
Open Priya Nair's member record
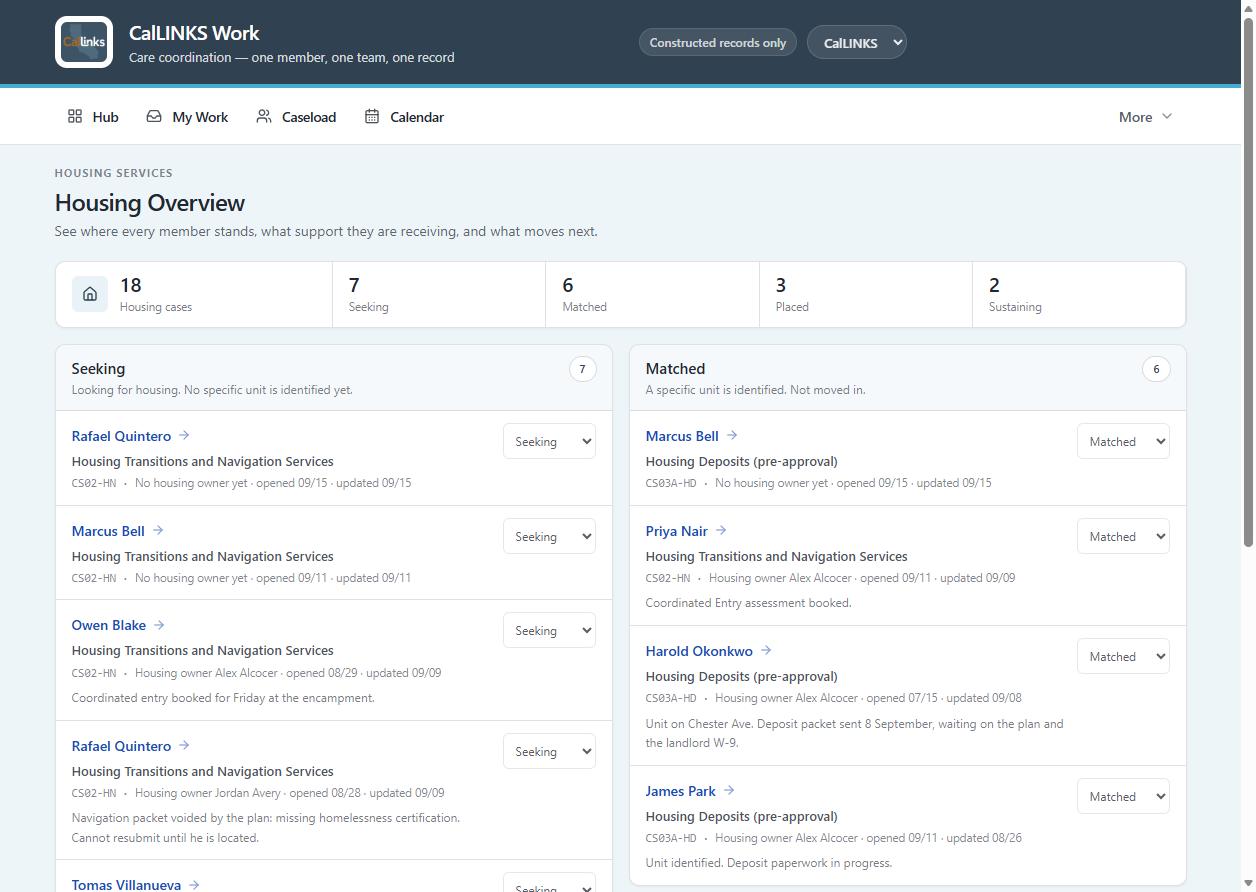pos(677,531)
